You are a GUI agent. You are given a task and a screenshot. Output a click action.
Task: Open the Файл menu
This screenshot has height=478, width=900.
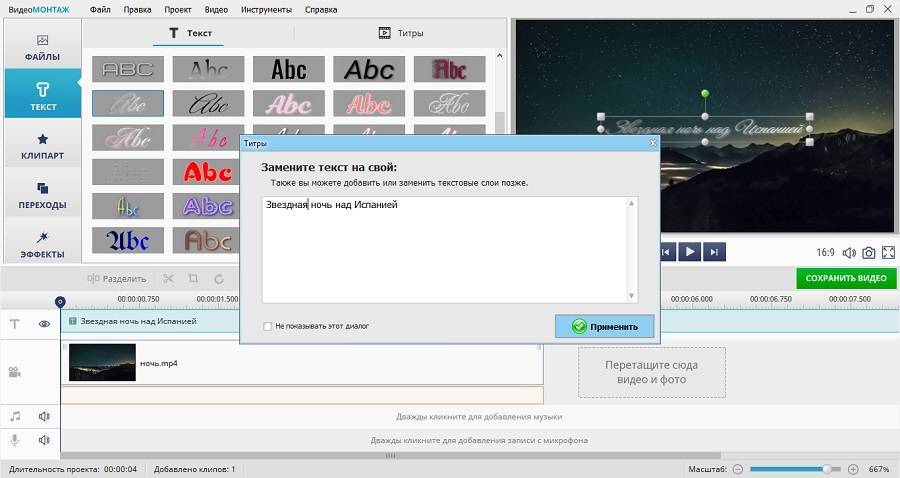[x=100, y=9]
